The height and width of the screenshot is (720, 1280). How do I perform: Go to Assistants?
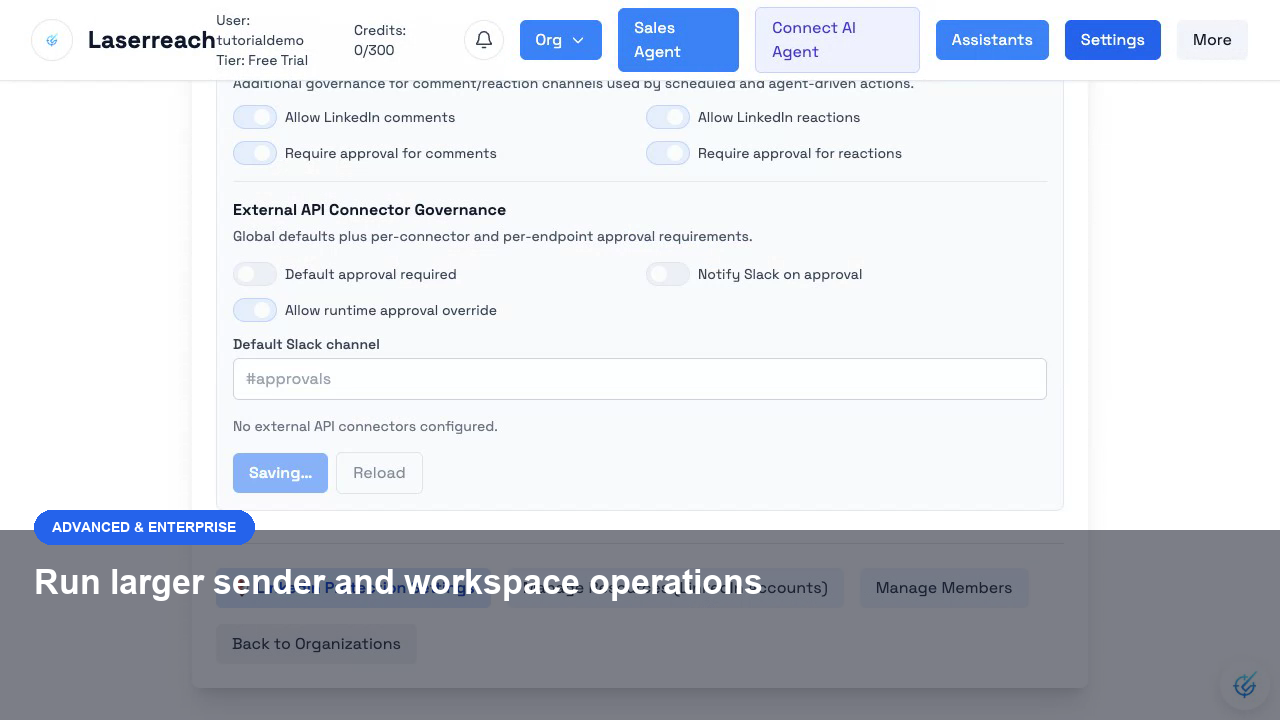click(x=992, y=40)
